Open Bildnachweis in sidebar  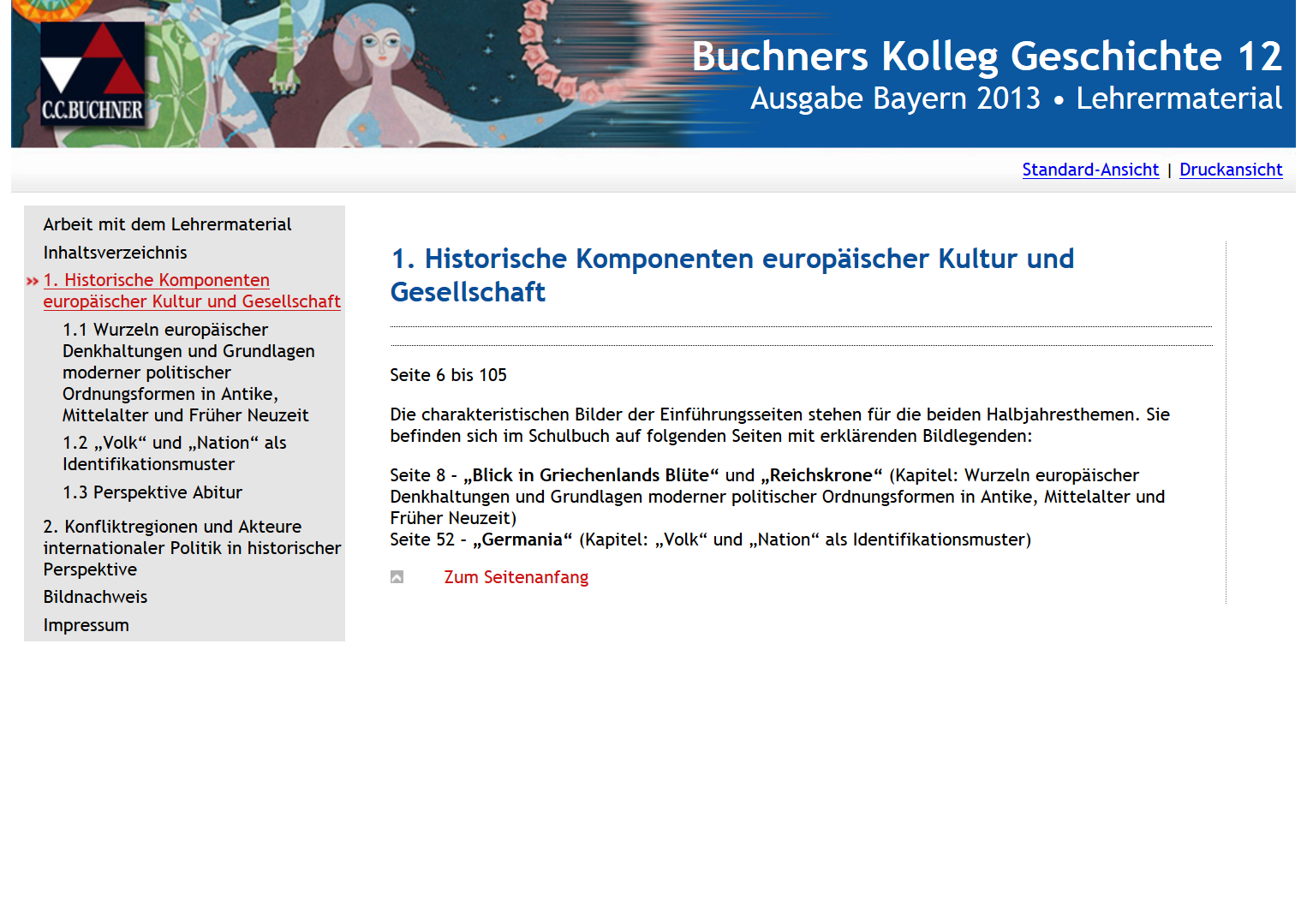[x=95, y=597]
